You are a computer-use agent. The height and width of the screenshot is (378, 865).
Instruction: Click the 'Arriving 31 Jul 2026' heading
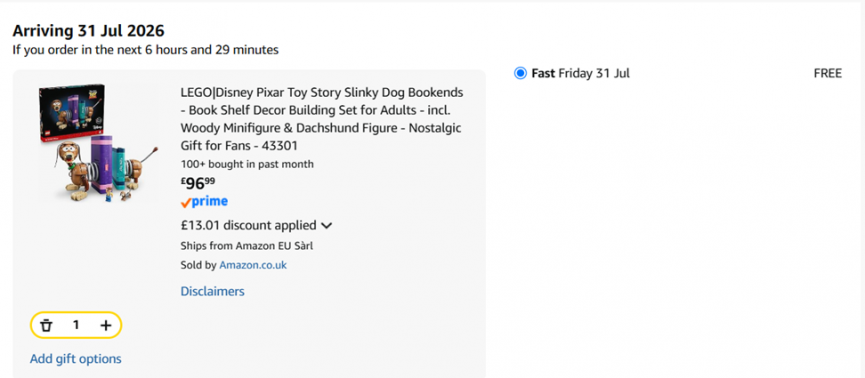point(88,30)
